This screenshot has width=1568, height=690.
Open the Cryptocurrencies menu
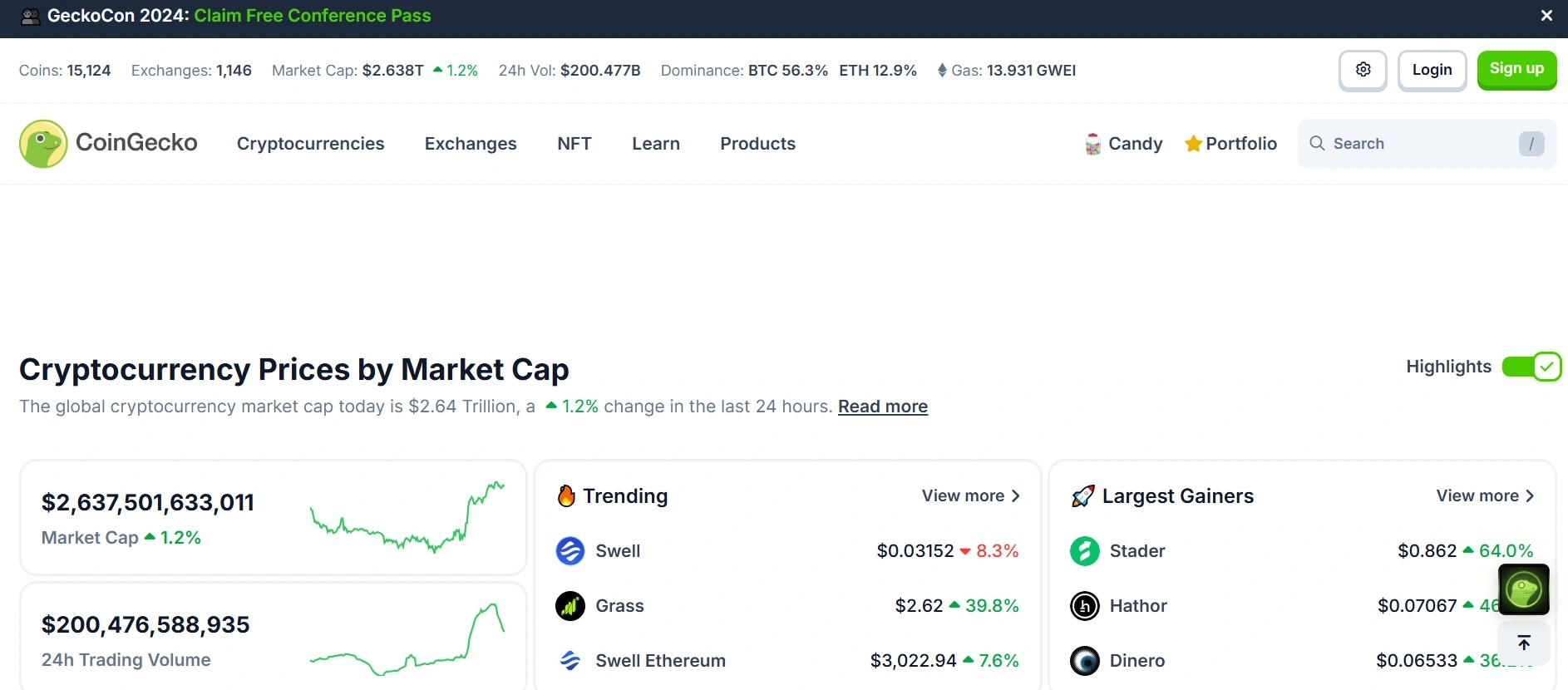coord(310,144)
